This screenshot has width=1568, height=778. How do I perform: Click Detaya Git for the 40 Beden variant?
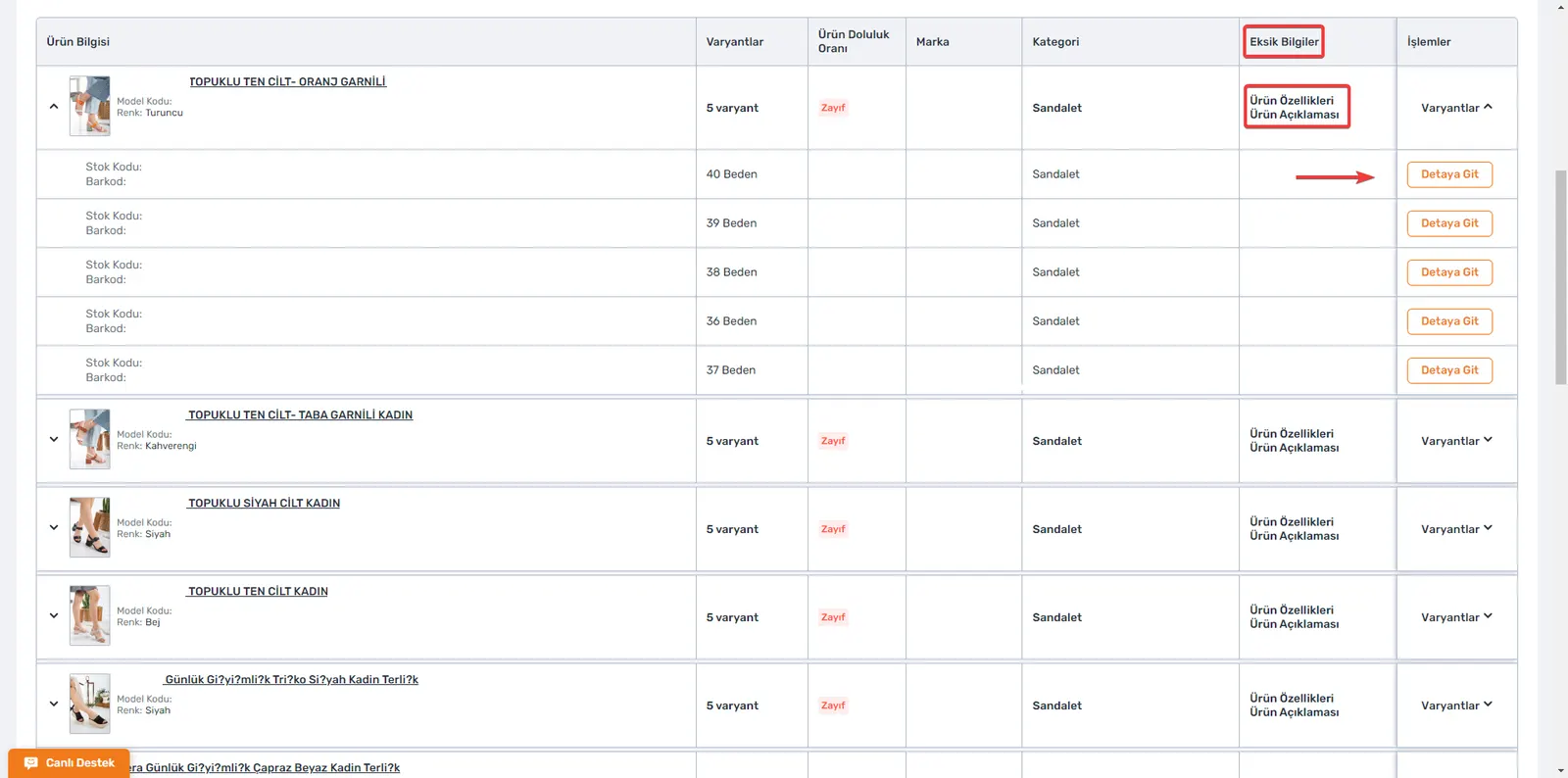tap(1449, 174)
